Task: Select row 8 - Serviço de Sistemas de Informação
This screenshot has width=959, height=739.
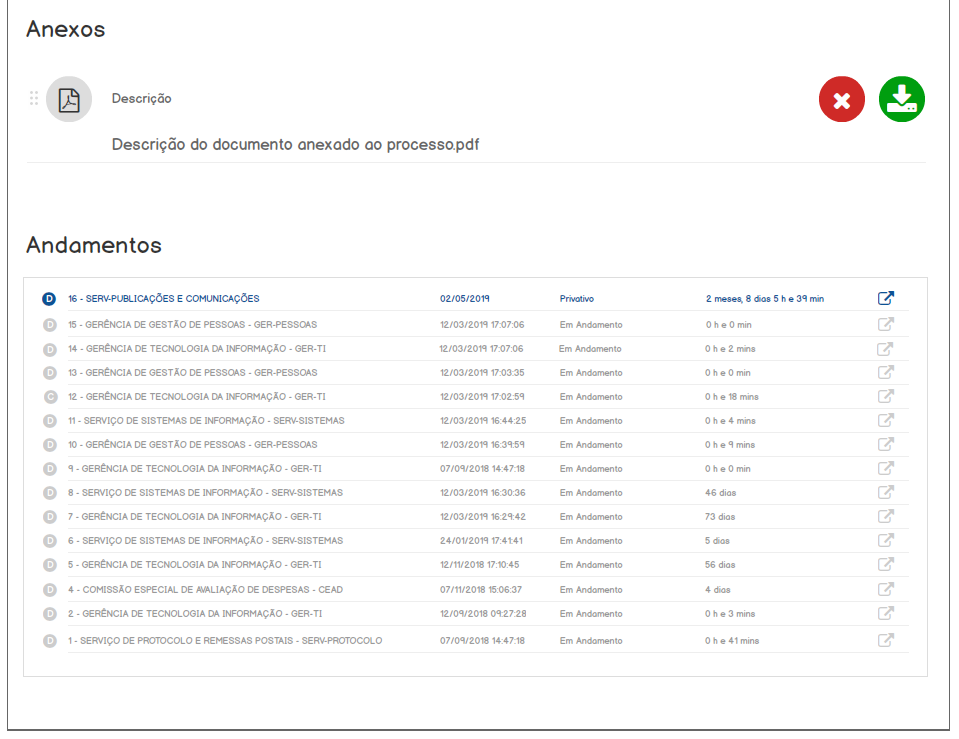Action: 205,493
